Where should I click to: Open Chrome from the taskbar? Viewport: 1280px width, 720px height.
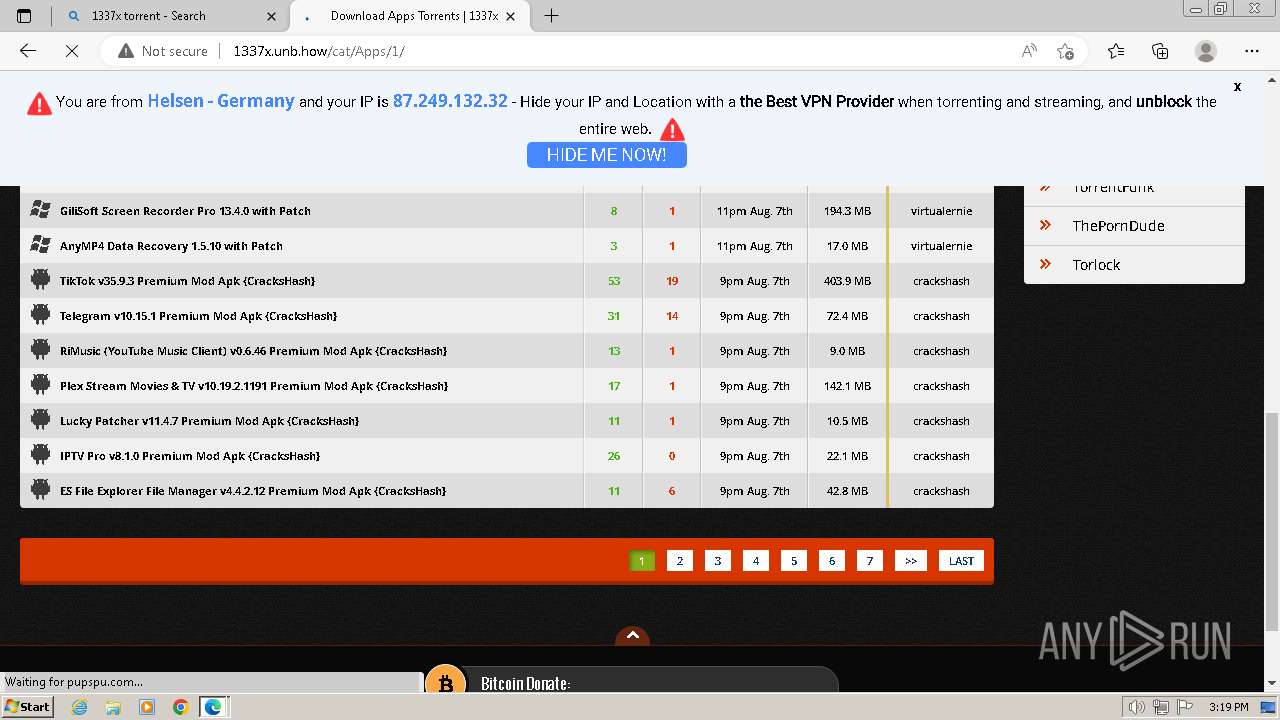pos(180,707)
